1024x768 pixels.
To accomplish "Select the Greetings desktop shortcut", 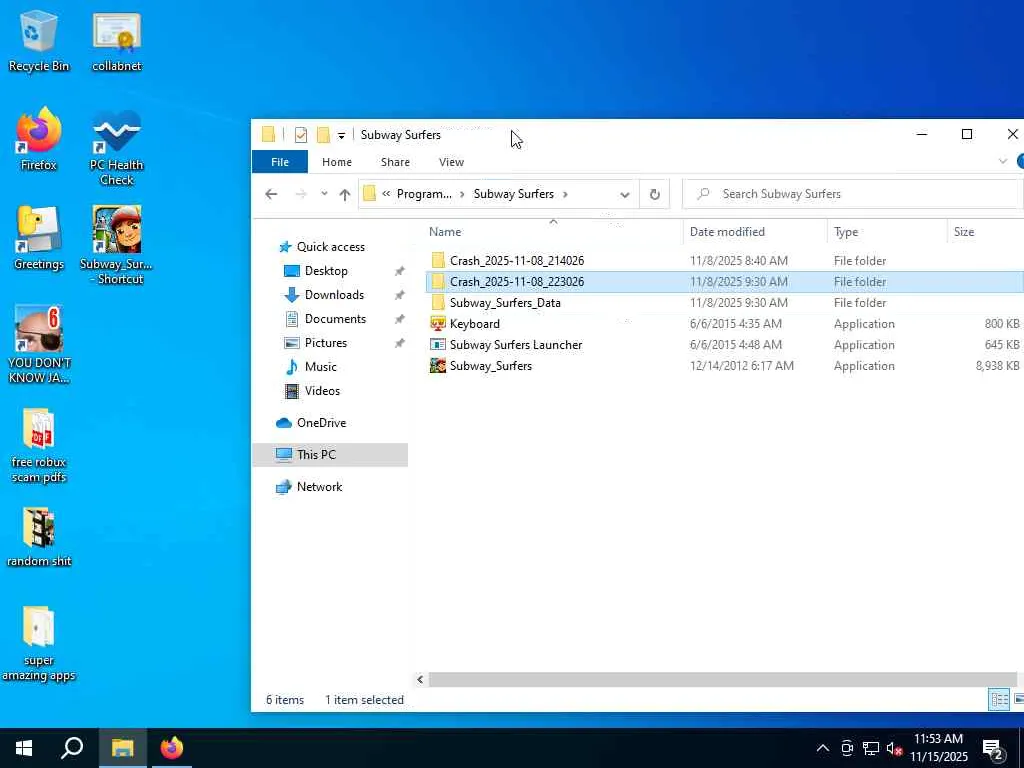I will 39,238.
